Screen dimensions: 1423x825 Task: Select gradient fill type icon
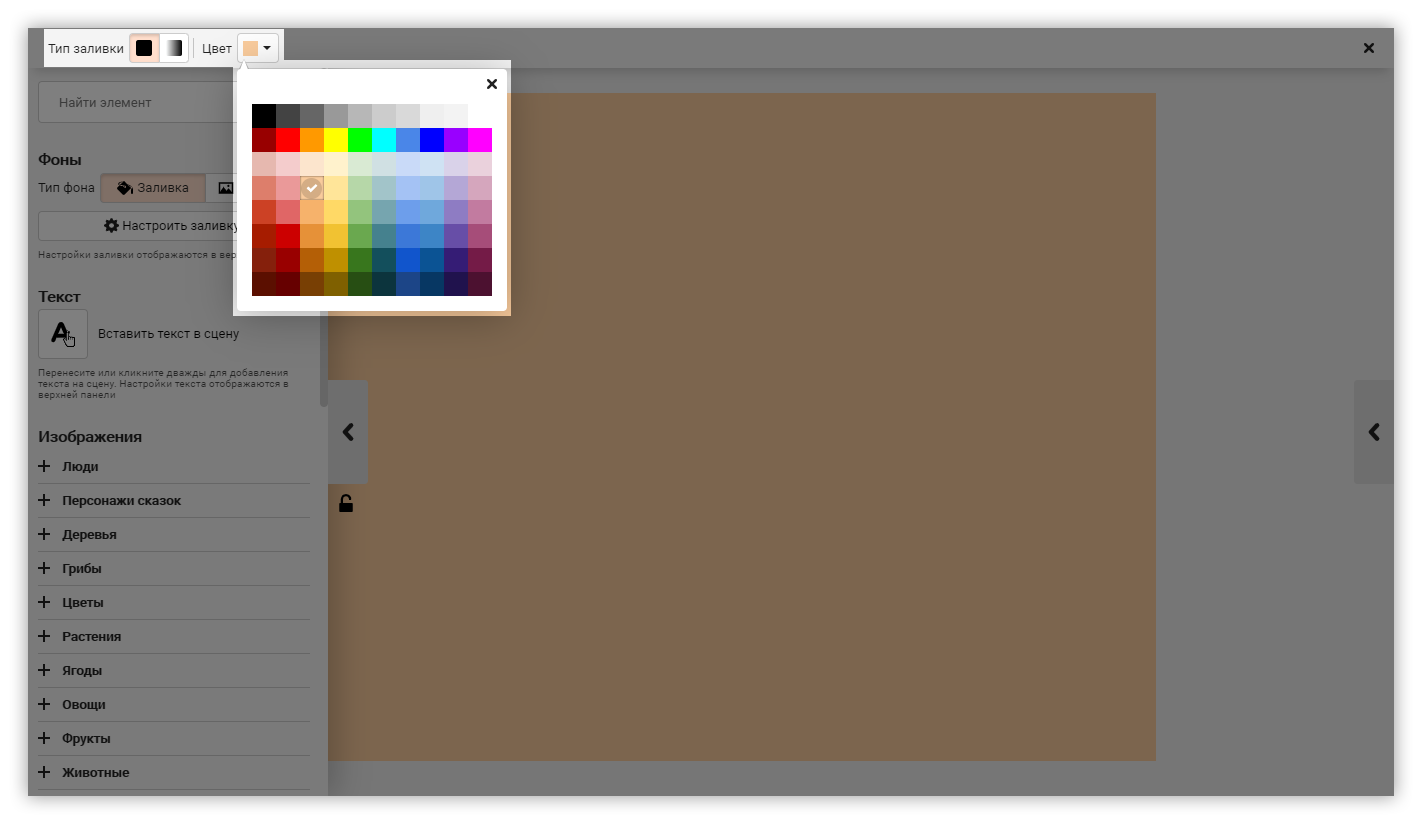tap(174, 48)
